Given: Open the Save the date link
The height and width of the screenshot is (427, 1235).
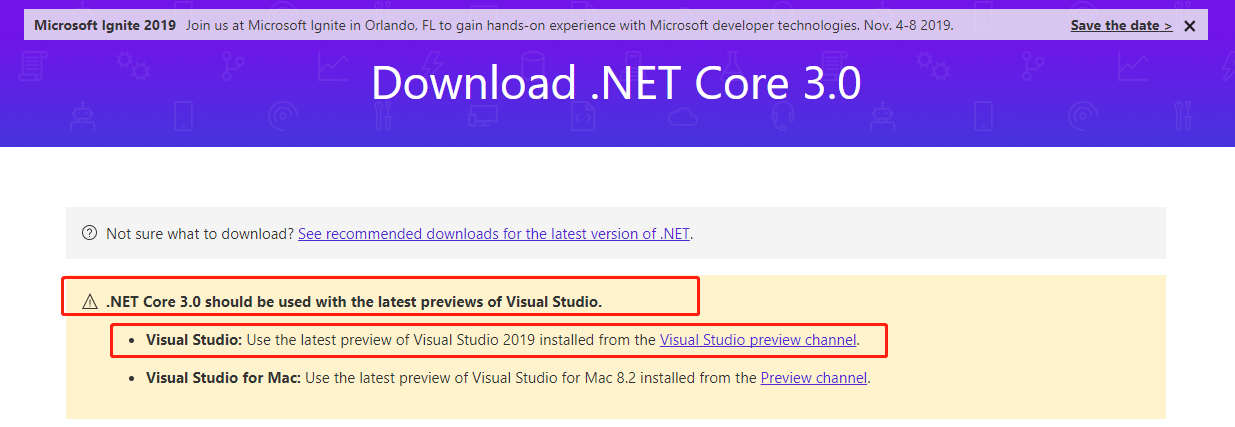Looking at the screenshot, I should click(x=1121, y=26).
